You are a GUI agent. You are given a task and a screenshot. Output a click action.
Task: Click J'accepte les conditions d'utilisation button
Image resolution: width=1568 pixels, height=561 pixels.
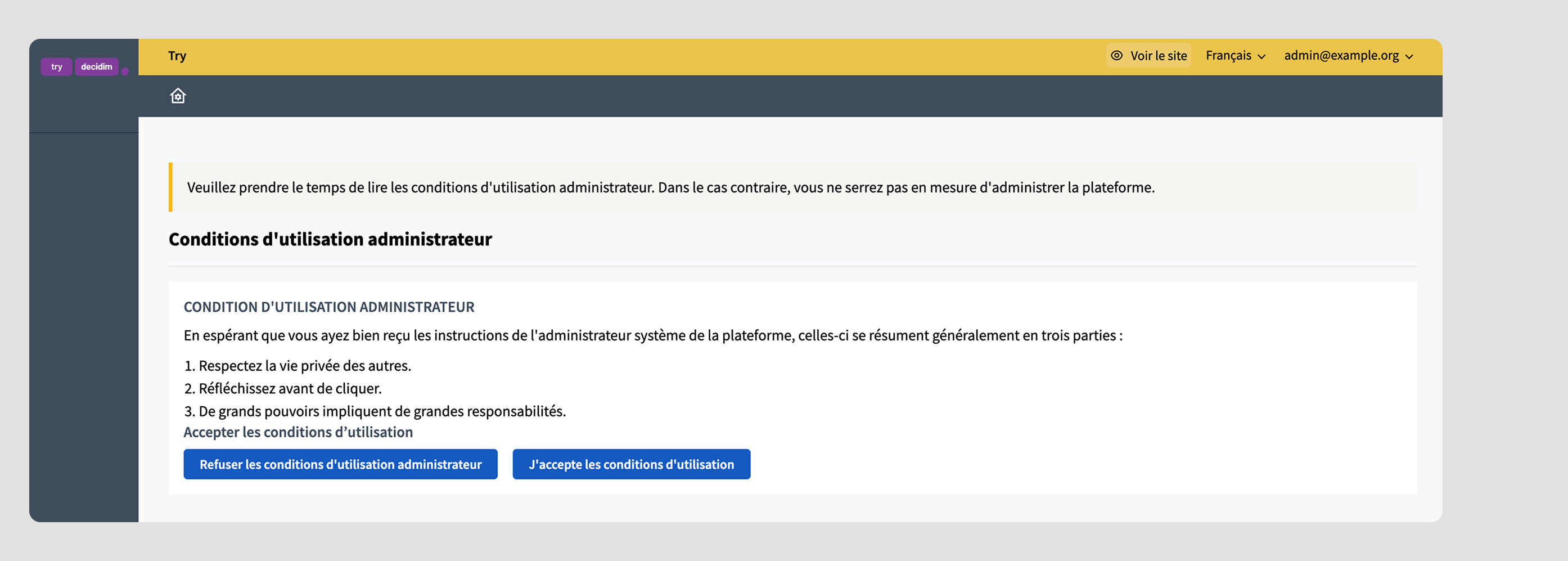click(x=631, y=464)
